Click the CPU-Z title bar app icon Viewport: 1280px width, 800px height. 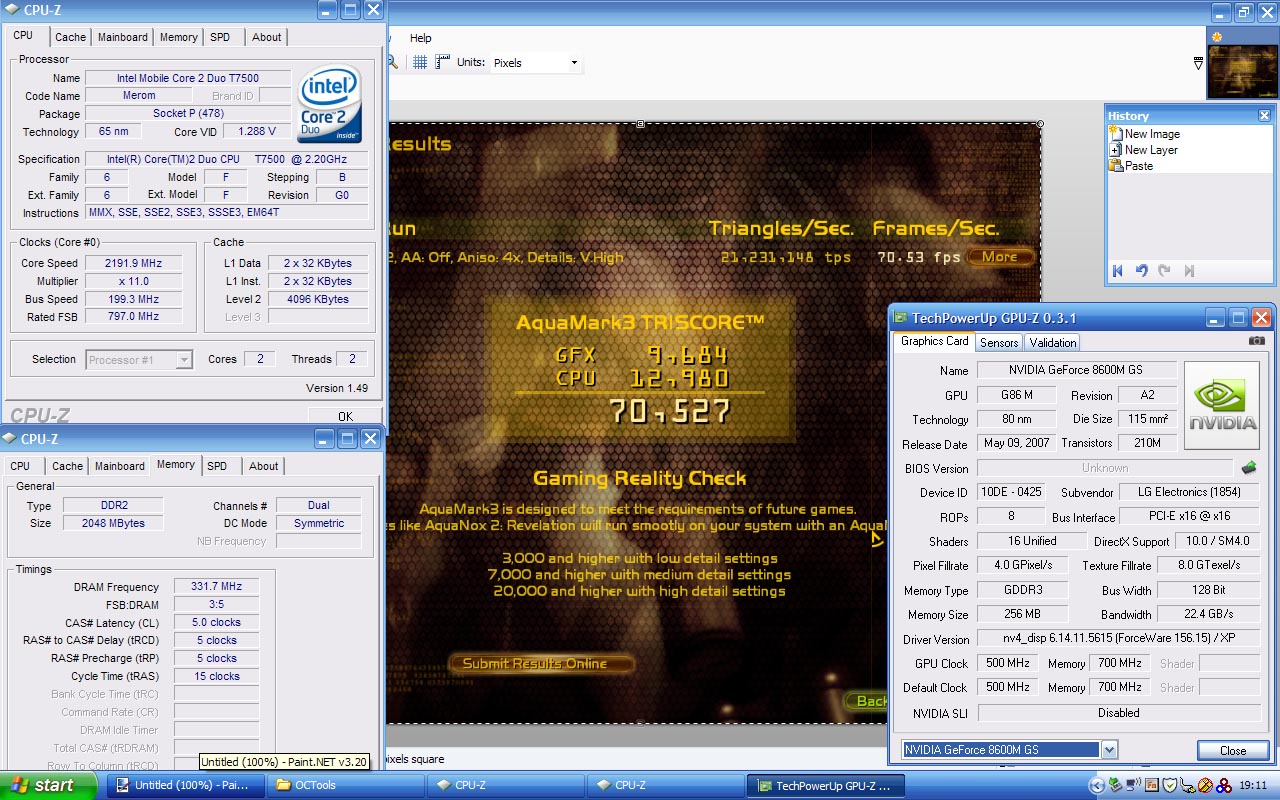[x=11, y=10]
